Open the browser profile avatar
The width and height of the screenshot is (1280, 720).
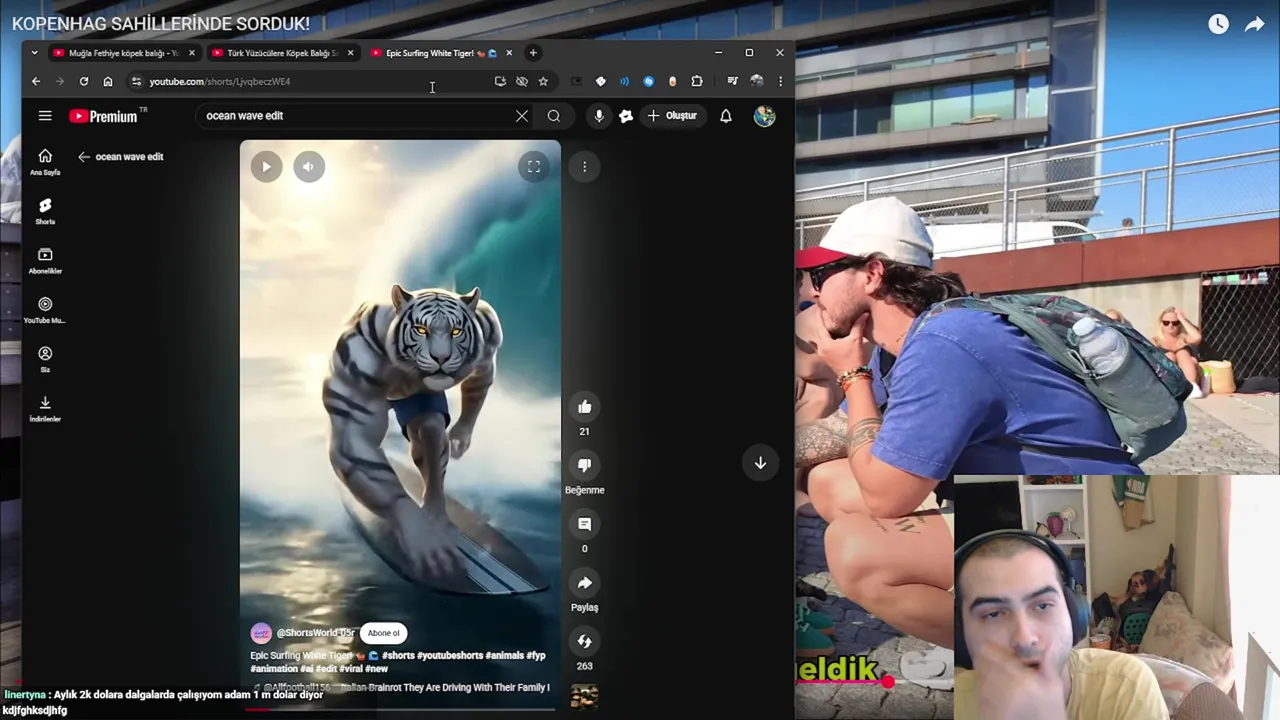pyautogui.click(x=756, y=82)
